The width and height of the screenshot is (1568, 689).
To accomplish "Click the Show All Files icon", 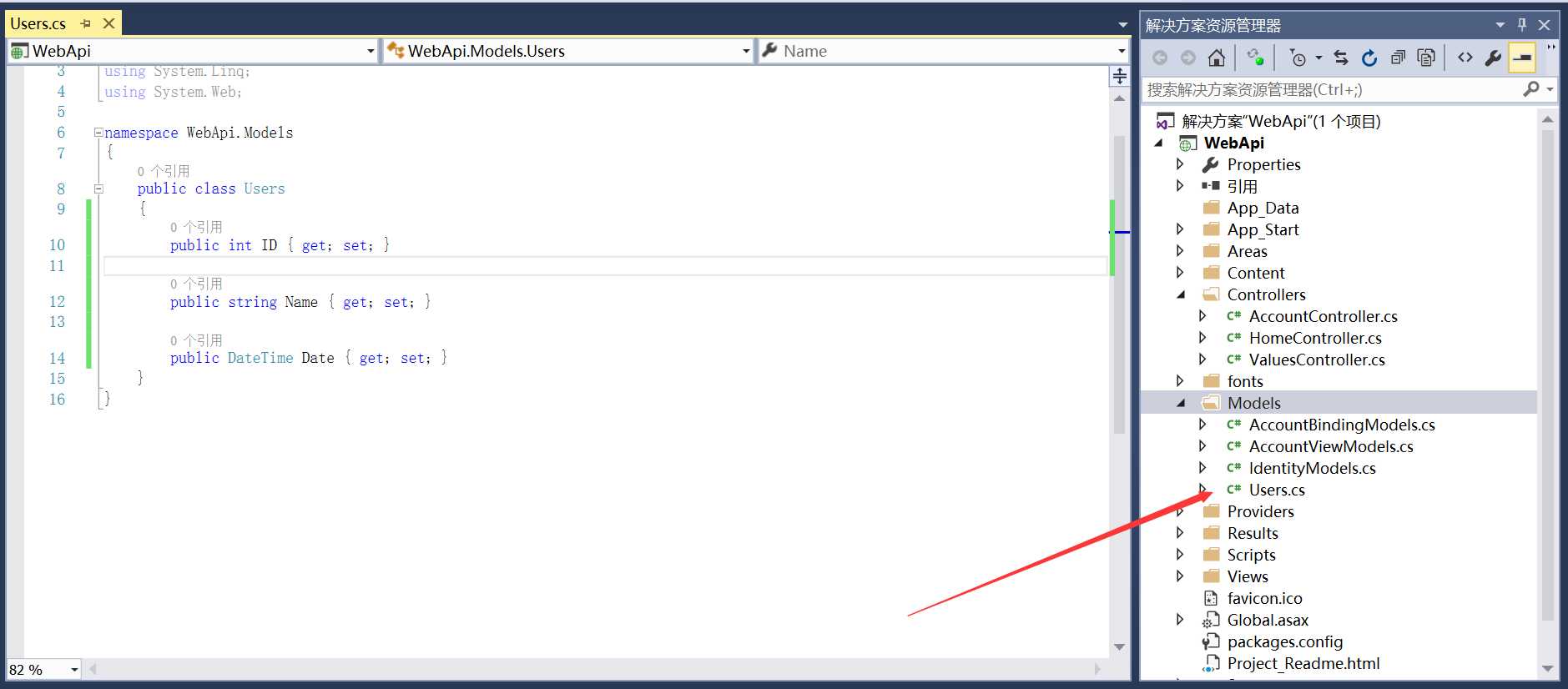I will click(x=1426, y=58).
